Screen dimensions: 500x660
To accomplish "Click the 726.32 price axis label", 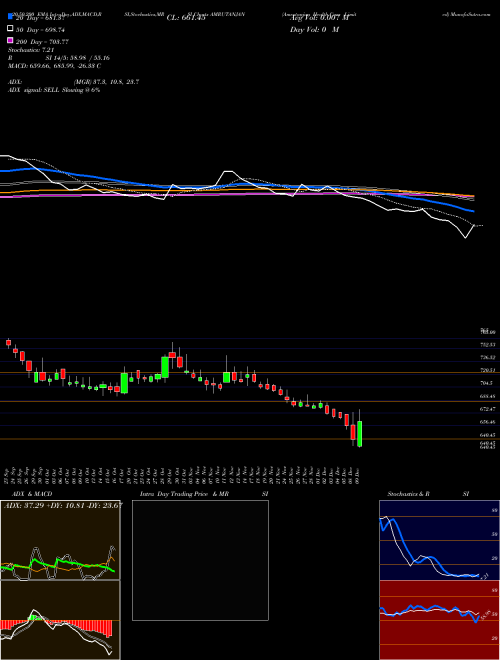I will tap(487, 357).
